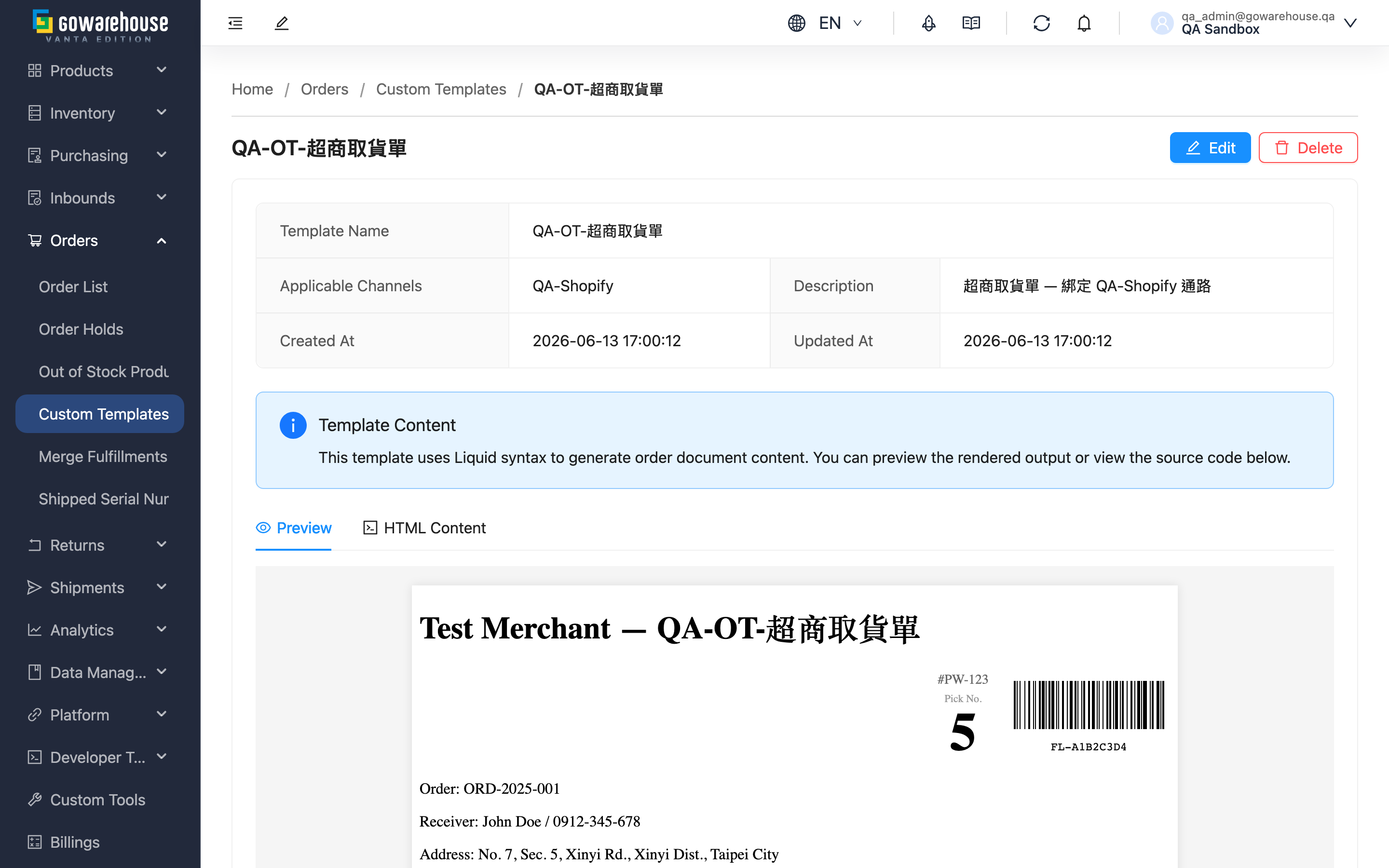Image resolution: width=1389 pixels, height=868 pixels.
Task: Click the Test Merchant preview heading
Action: point(669,629)
